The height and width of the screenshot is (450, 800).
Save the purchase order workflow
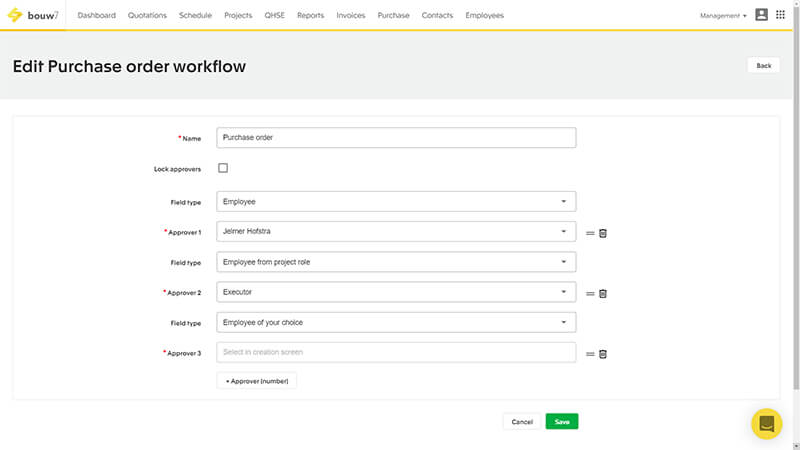pyautogui.click(x=562, y=422)
